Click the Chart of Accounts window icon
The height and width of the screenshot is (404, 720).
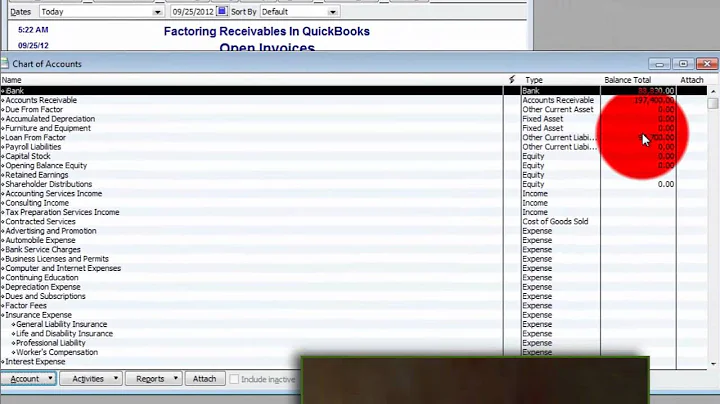(5, 64)
